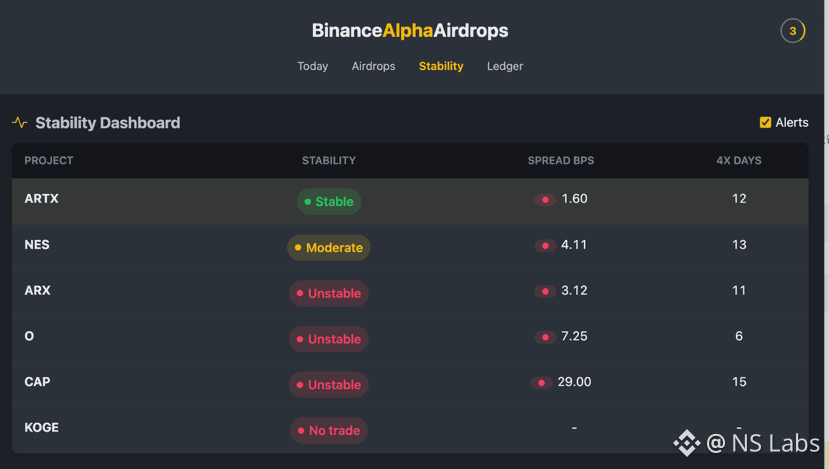Click the red spread indicator next to 4.11

545,245
